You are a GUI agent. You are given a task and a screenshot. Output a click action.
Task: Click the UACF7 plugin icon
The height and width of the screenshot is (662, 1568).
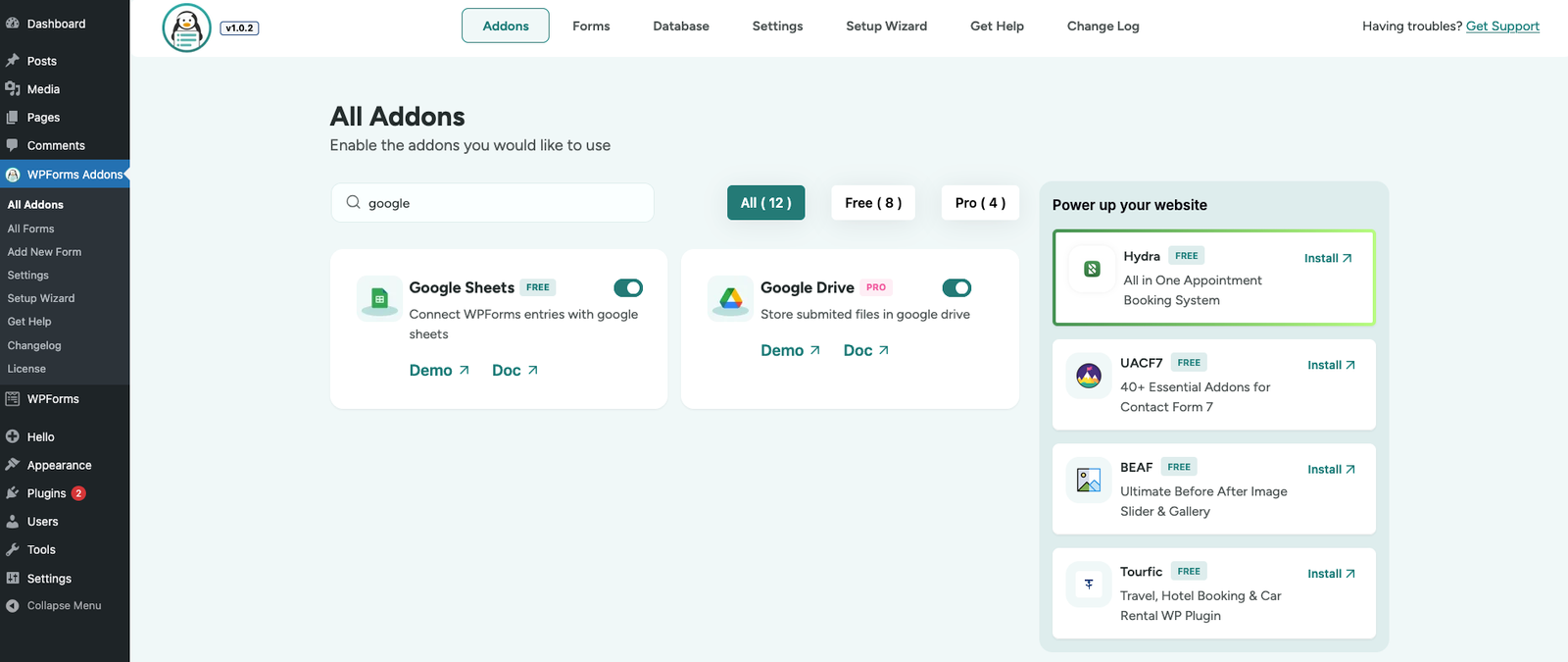(1089, 376)
